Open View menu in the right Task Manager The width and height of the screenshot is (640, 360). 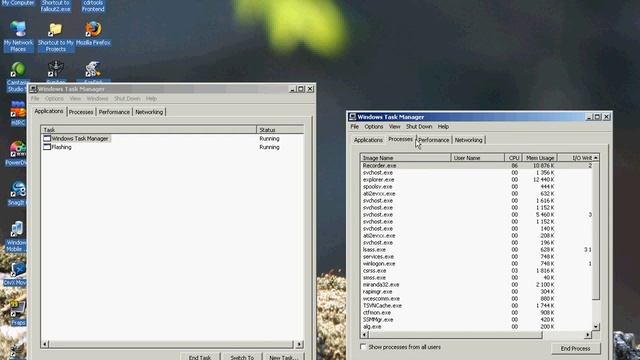(394, 127)
